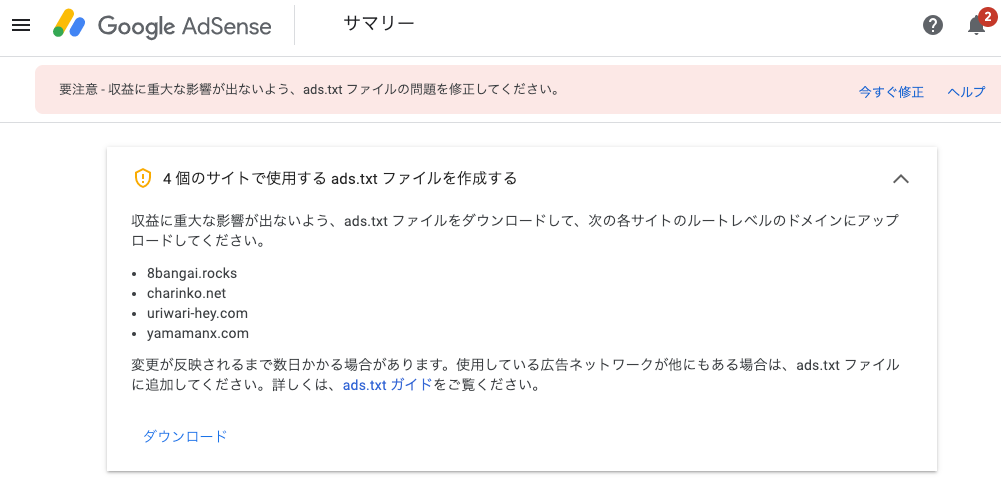Select the charinko.net list entry
Viewport: 1001px width, 496px height.
pos(186,294)
